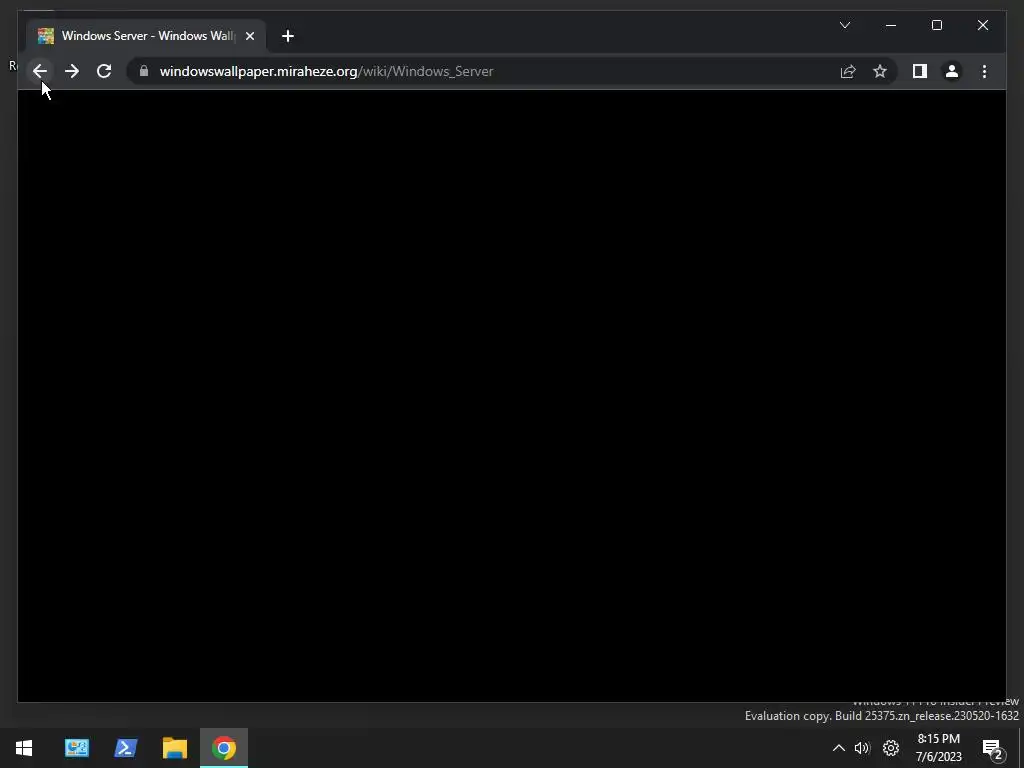The width and height of the screenshot is (1024, 768).
Task: Open Chrome's three-dot menu
Action: (x=984, y=71)
